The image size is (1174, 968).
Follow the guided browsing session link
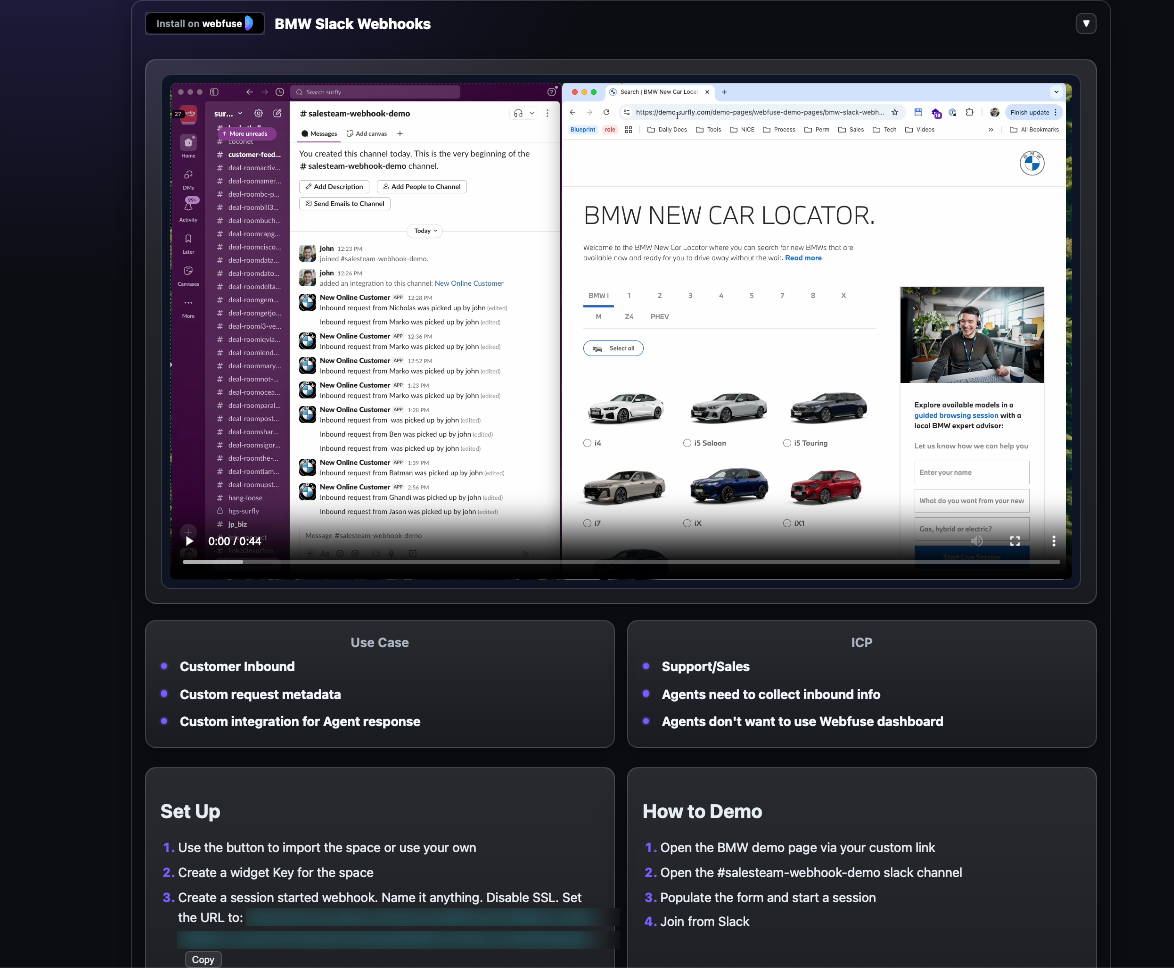coord(955,415)
